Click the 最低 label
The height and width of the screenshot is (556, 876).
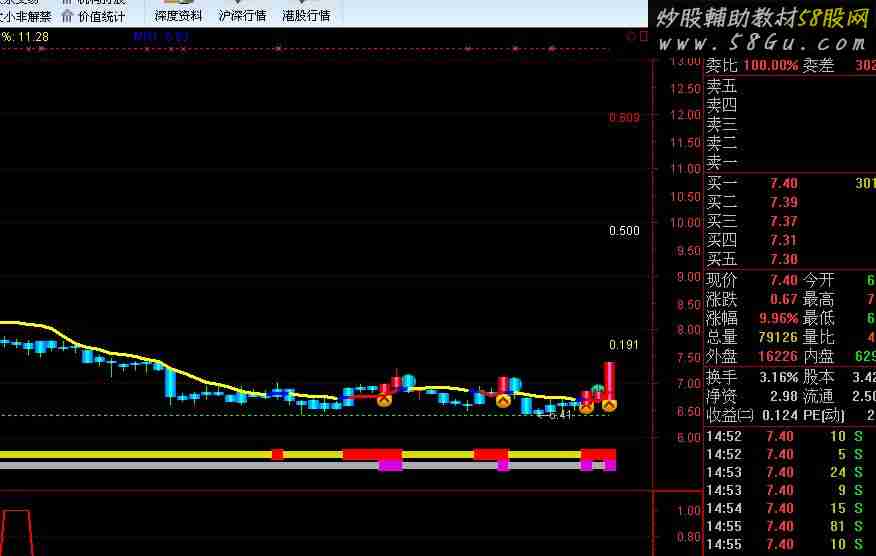pos(818,319)
